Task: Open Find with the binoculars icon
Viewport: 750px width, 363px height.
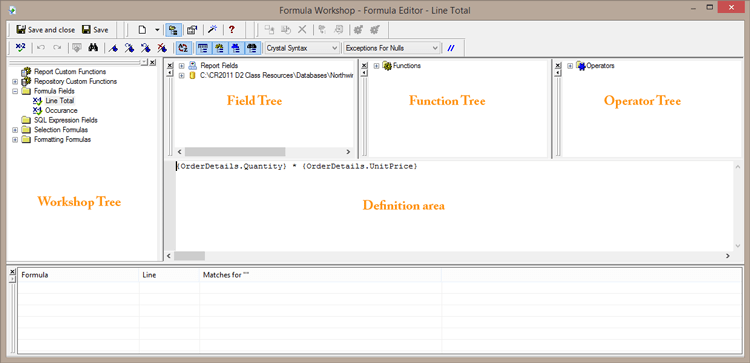Action: tap(93, 47)
